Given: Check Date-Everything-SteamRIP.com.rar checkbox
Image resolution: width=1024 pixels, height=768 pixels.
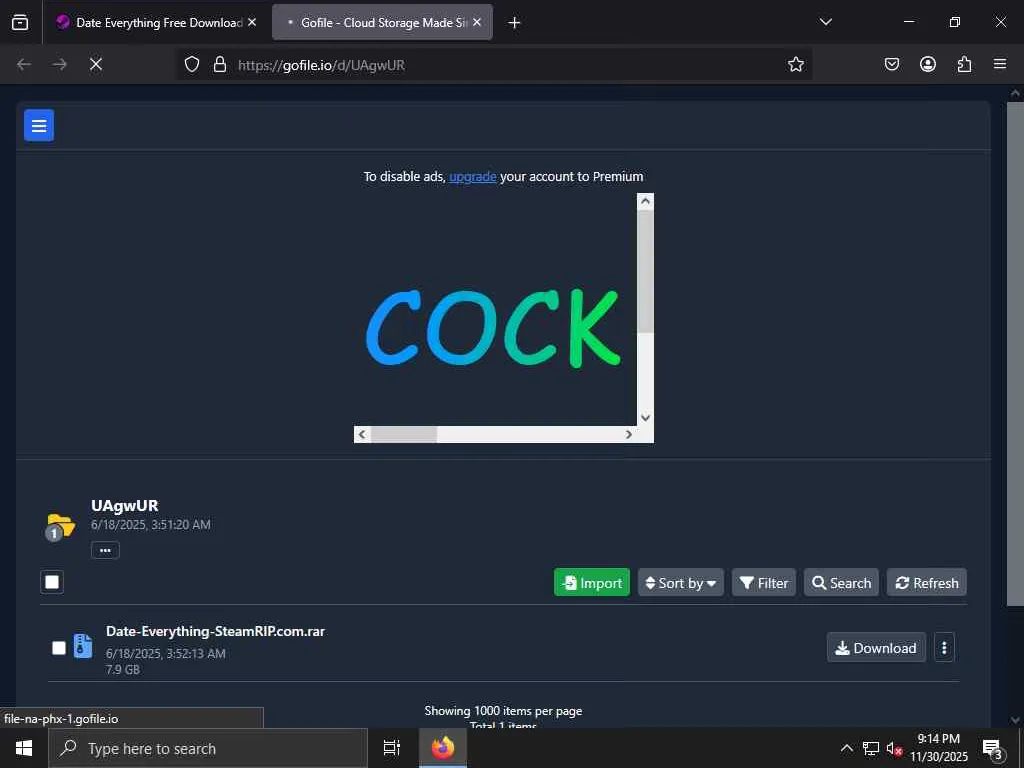Looking at the screenshot, I should 59,648.
